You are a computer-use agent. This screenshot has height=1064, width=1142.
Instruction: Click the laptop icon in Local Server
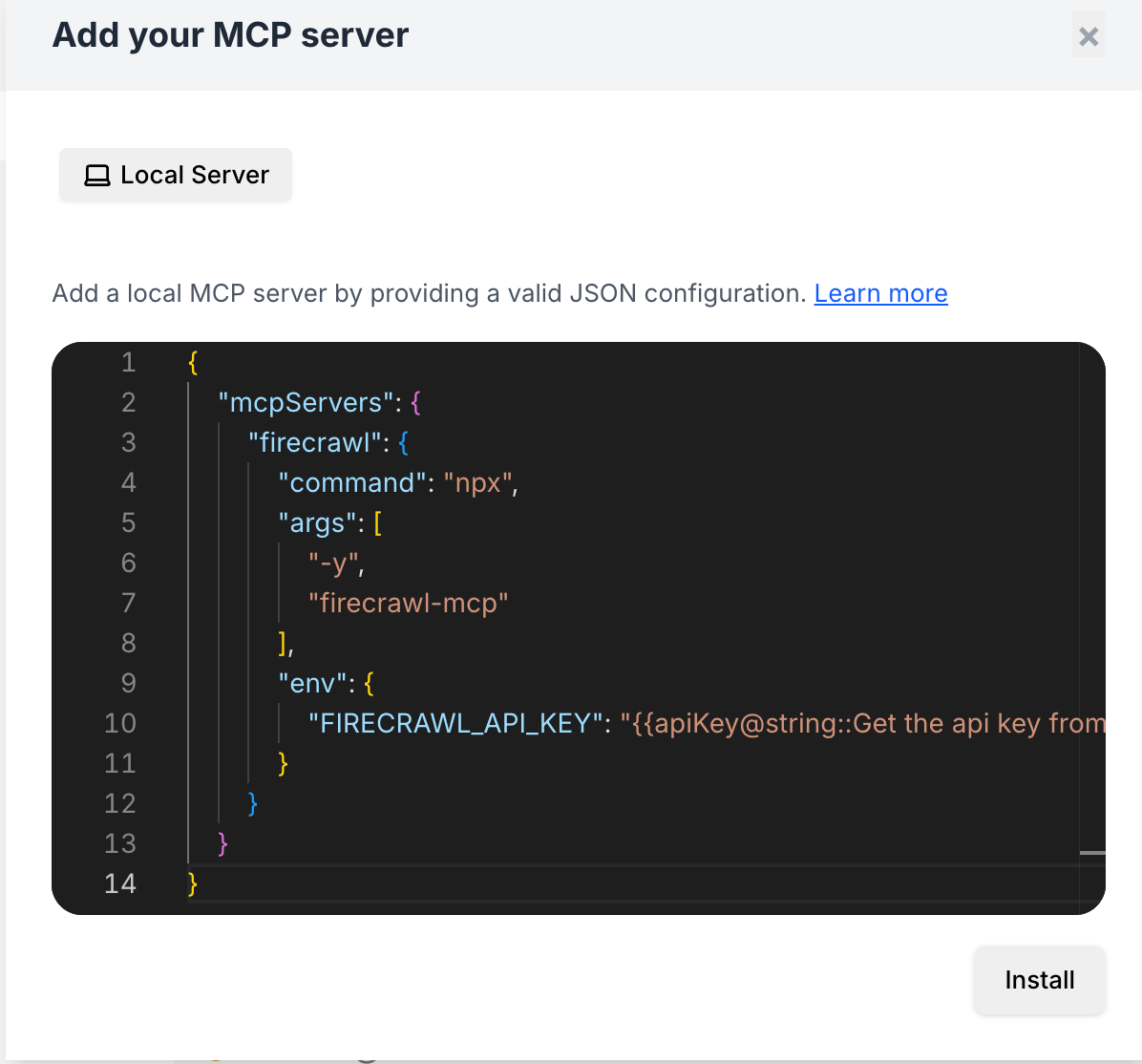[x=96, y=176]
